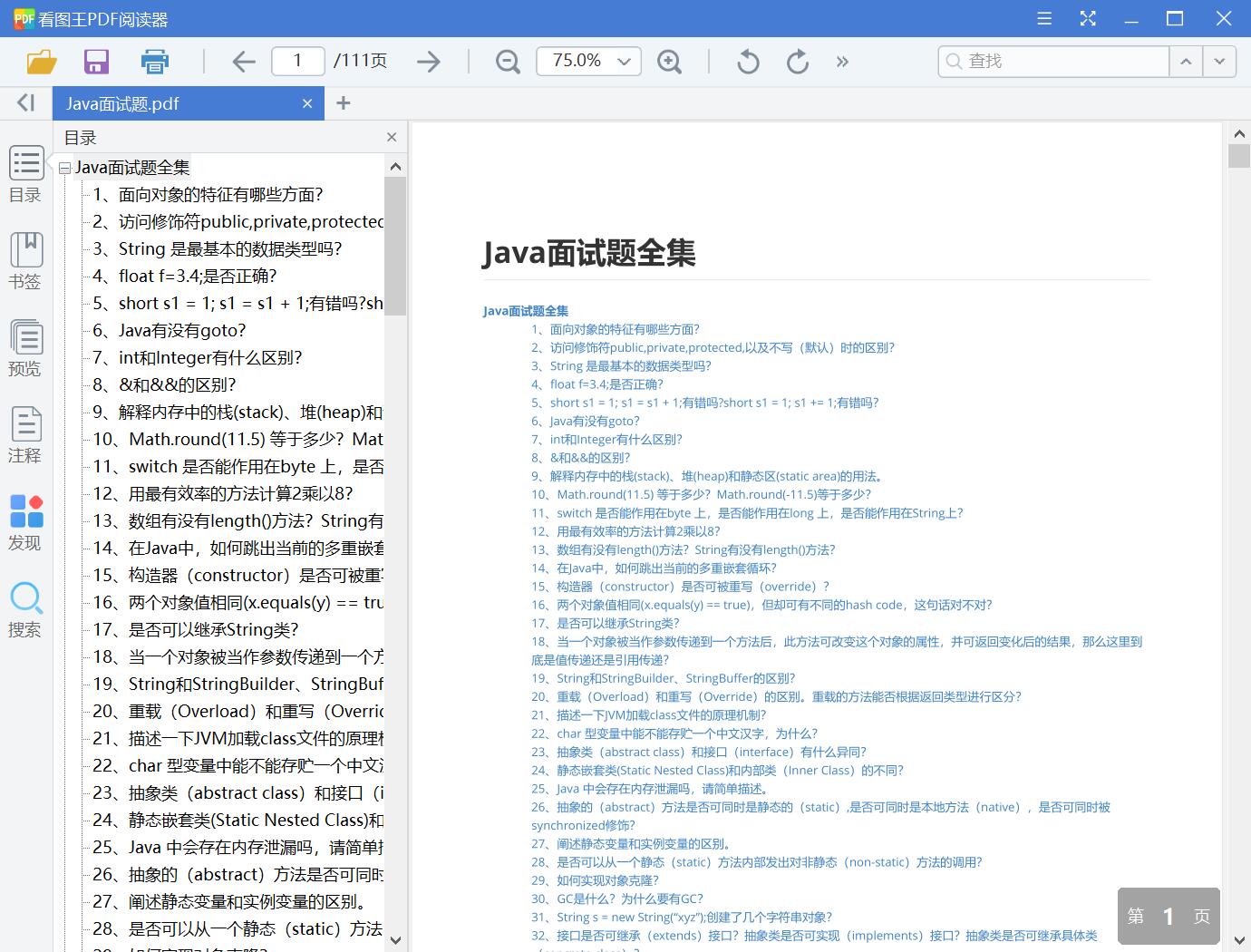Open the title bar menu icon

(1044, 19)
